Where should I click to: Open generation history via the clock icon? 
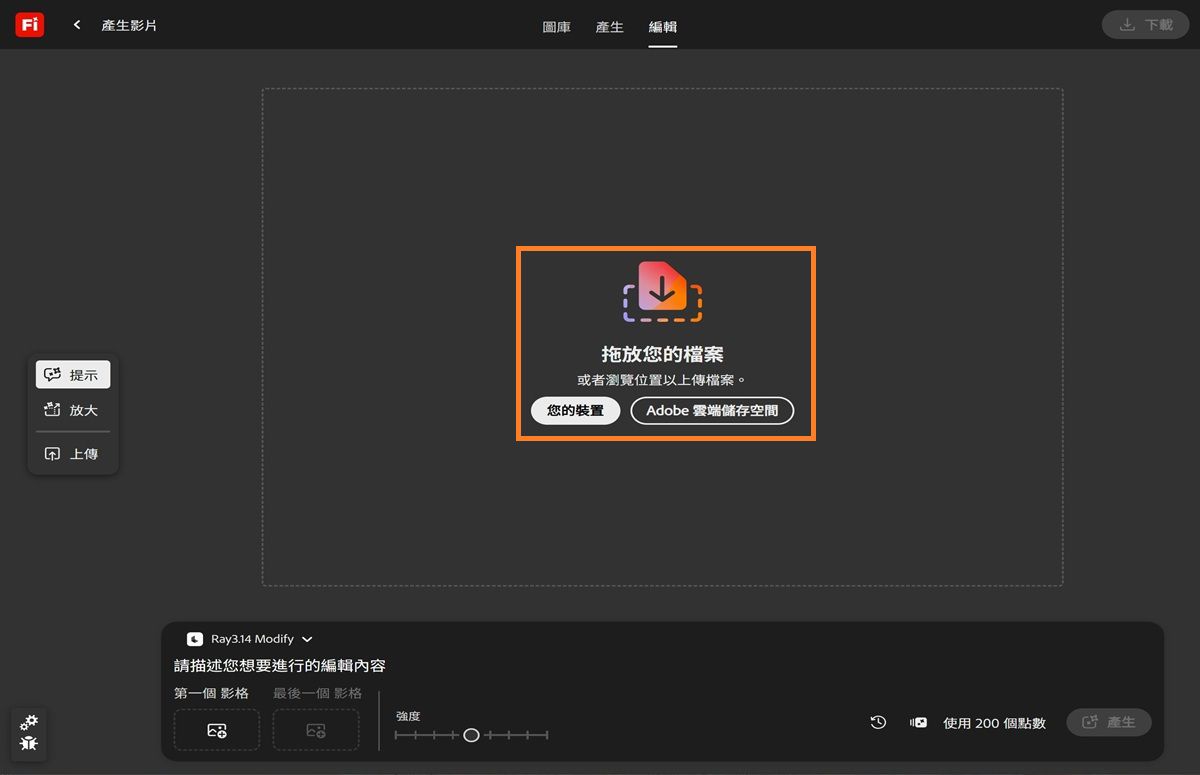pos(877,722)
